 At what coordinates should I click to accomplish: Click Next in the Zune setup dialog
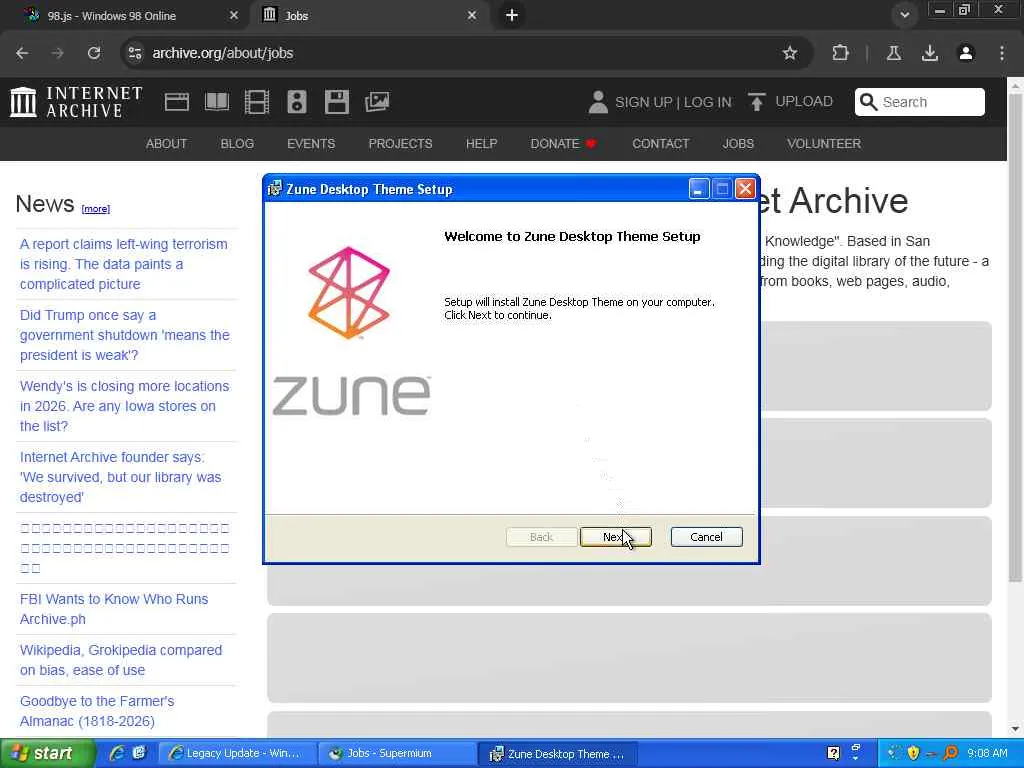[615, 537]
